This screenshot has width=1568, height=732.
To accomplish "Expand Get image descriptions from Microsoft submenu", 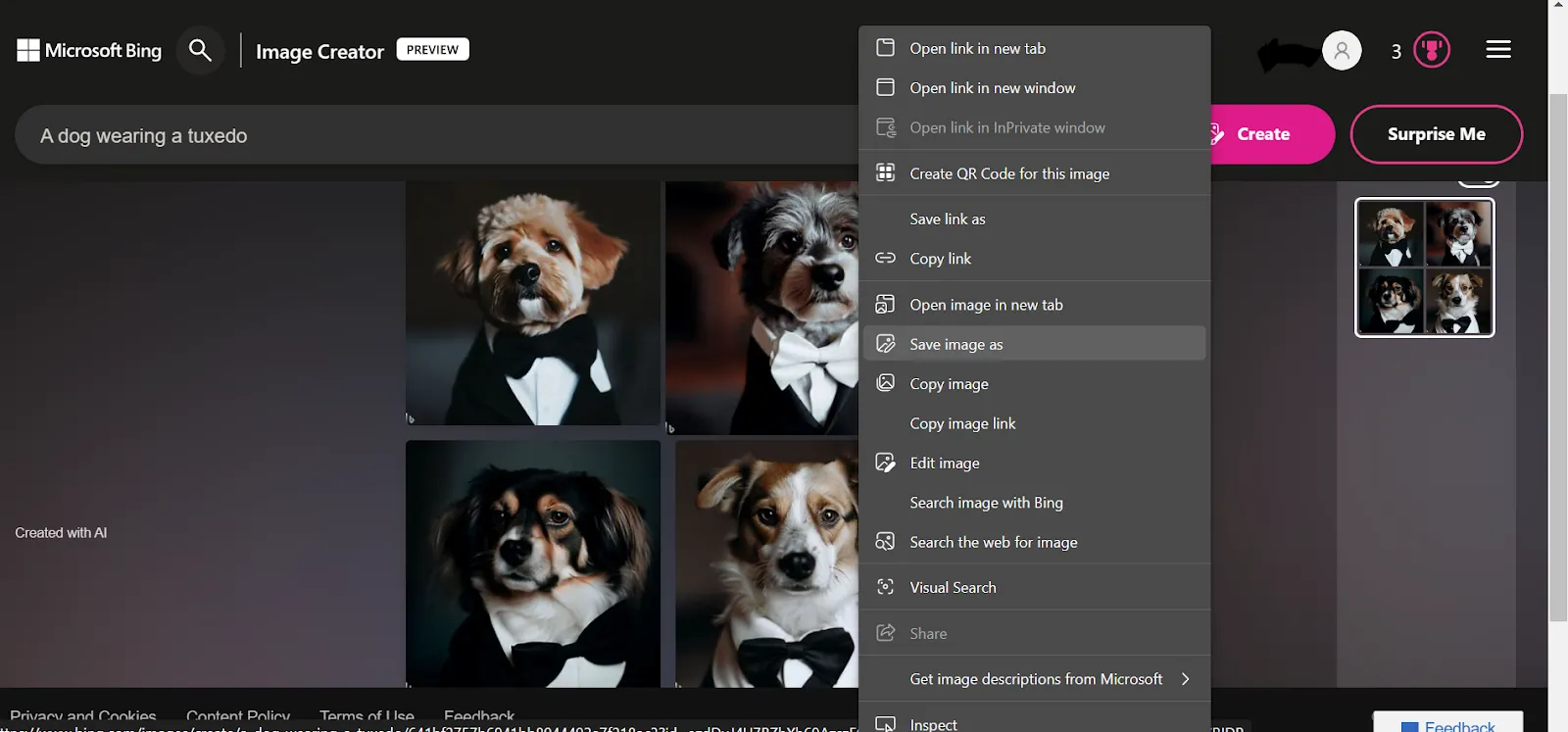I will tap(1185, 679).
